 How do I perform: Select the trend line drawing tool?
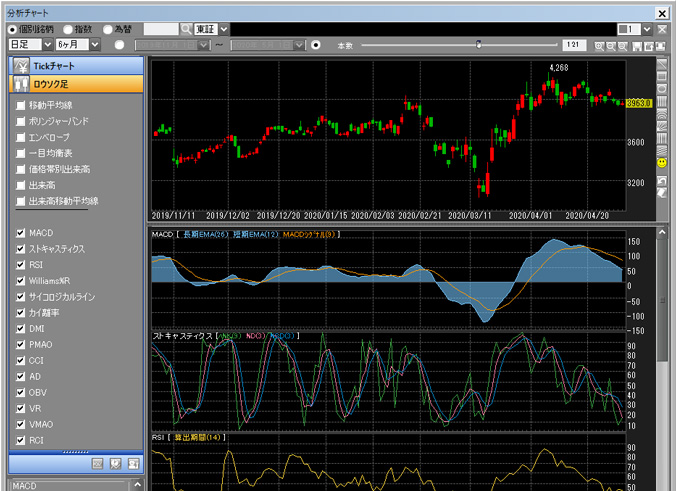coord(661,64)
